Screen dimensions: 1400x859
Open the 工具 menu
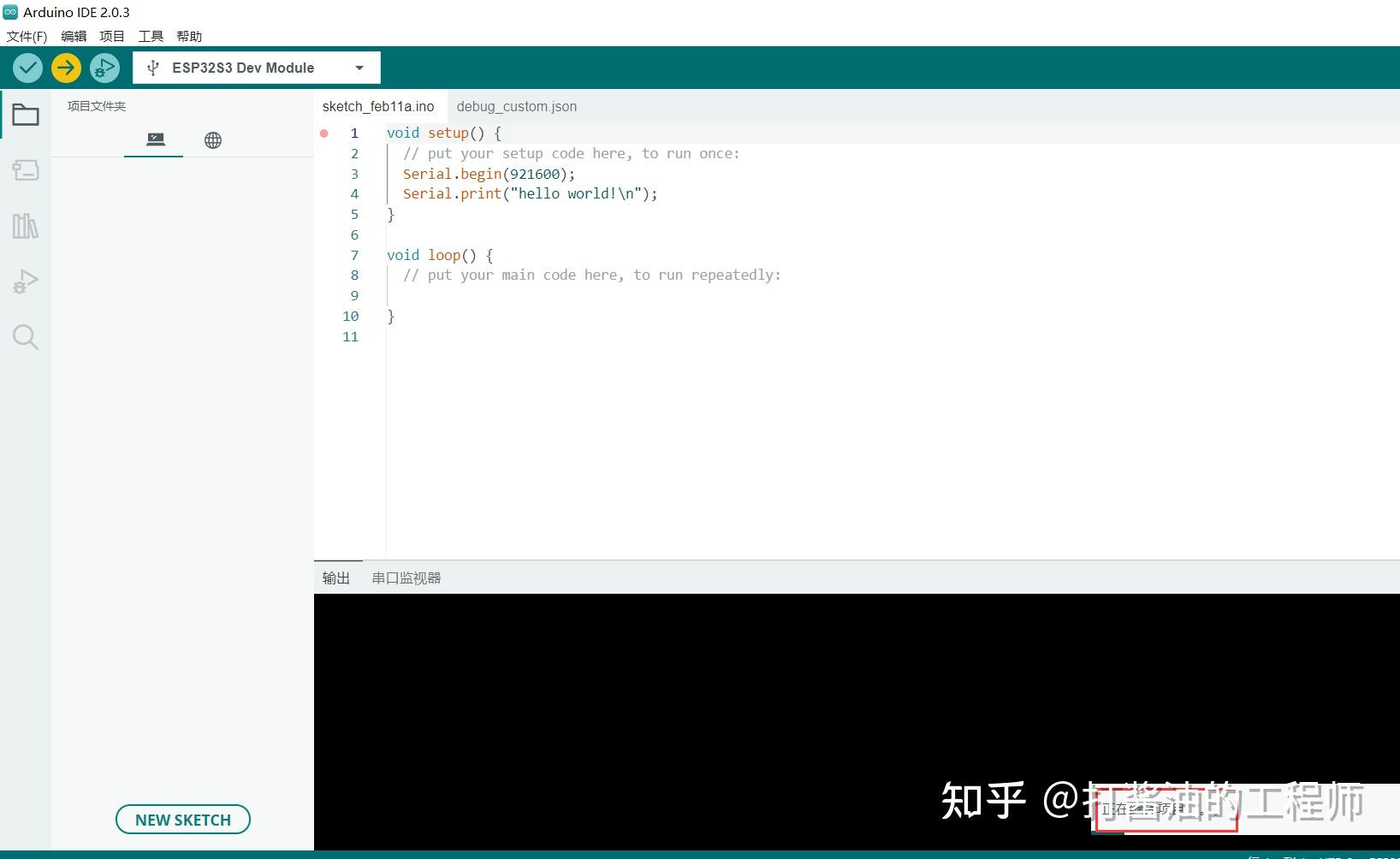pos(151,36)
